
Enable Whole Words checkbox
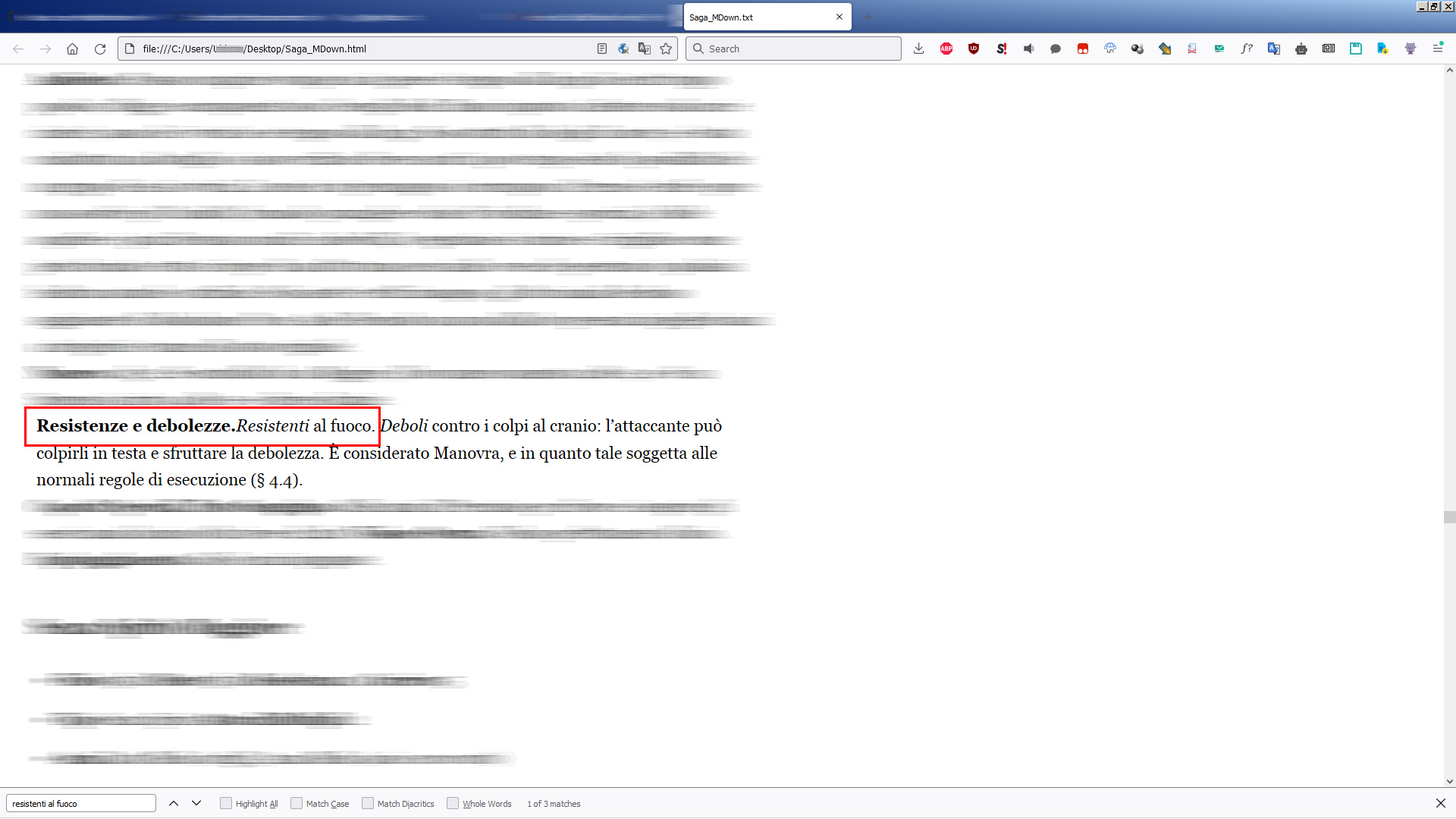(451, 803)
